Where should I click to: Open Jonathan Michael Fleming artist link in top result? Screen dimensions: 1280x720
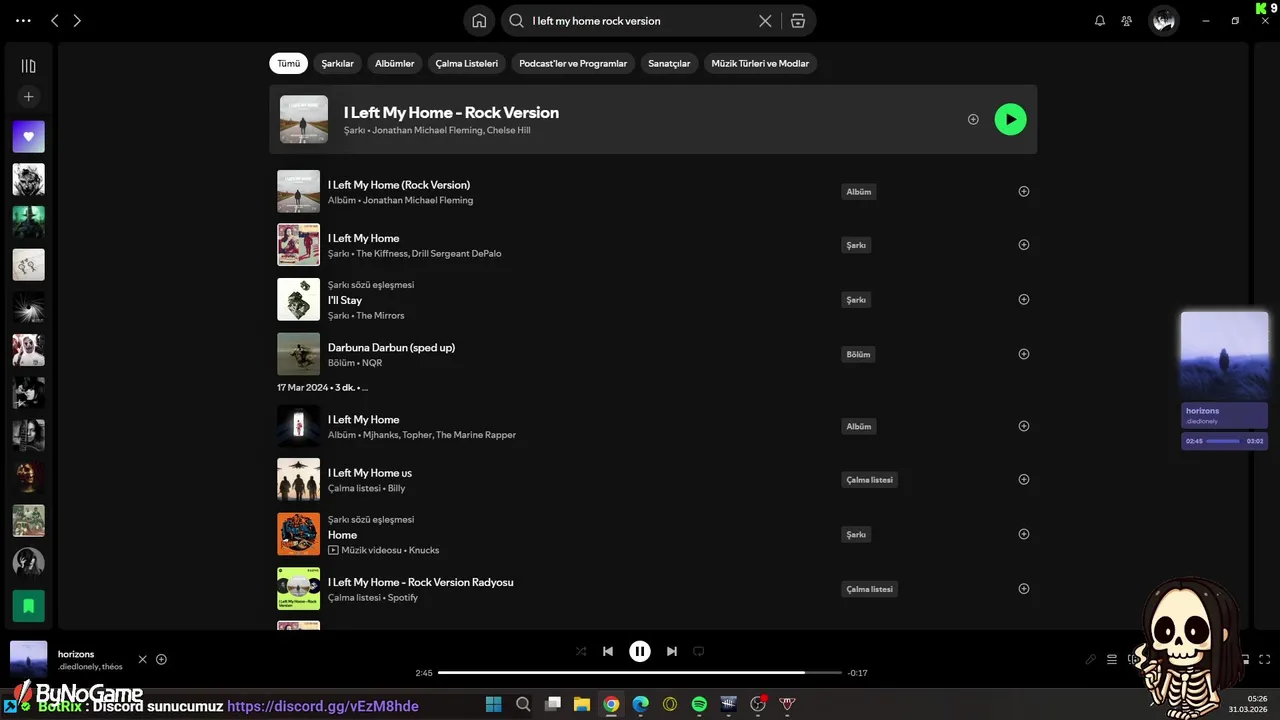[428, 130]
